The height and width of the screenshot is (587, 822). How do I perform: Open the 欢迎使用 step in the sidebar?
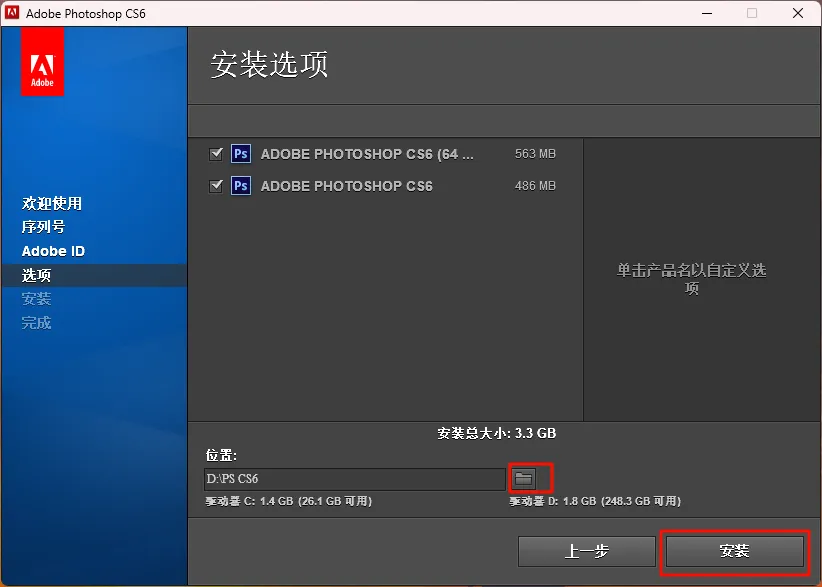(52, 203)
